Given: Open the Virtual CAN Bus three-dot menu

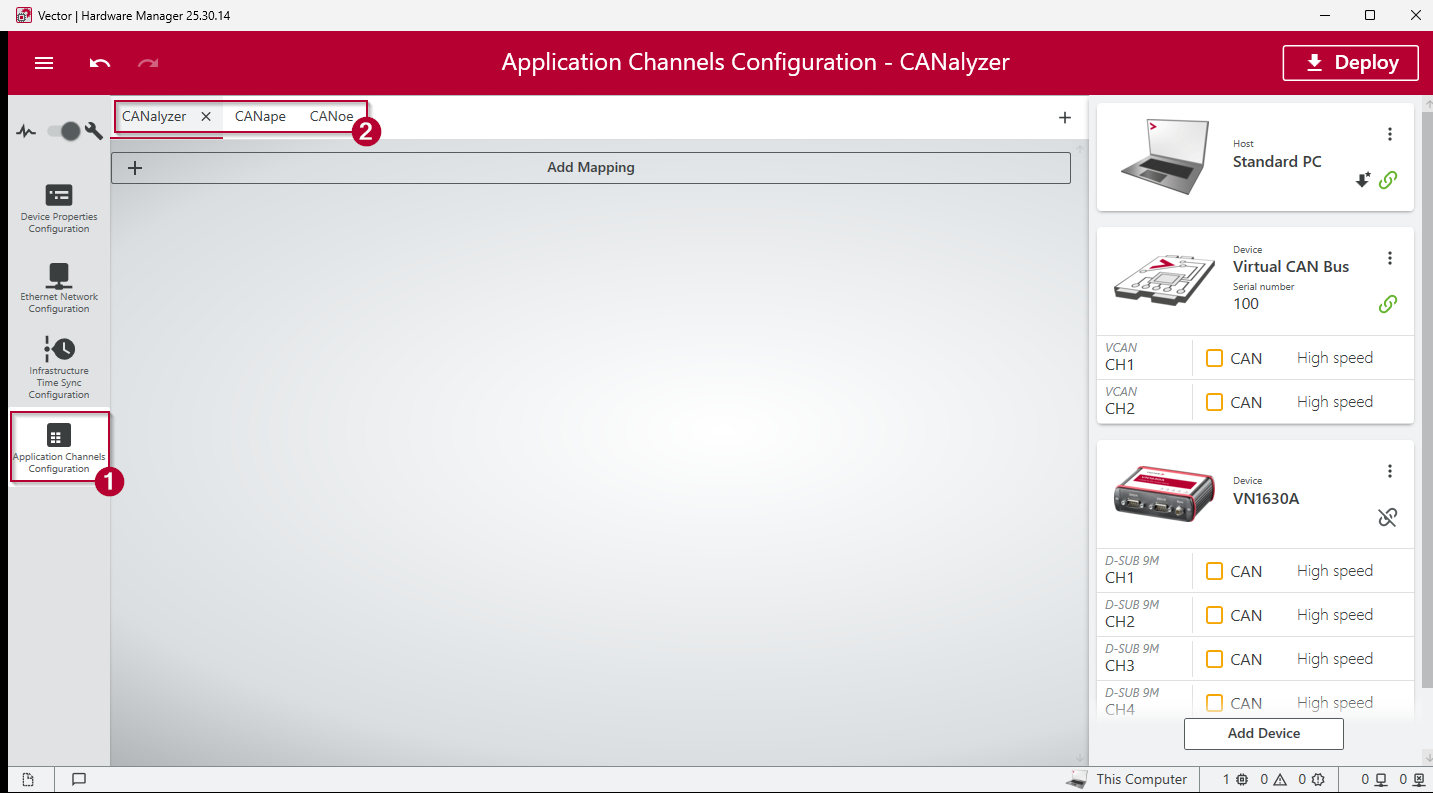Looking at the screenshot, I should point(1389,258).
